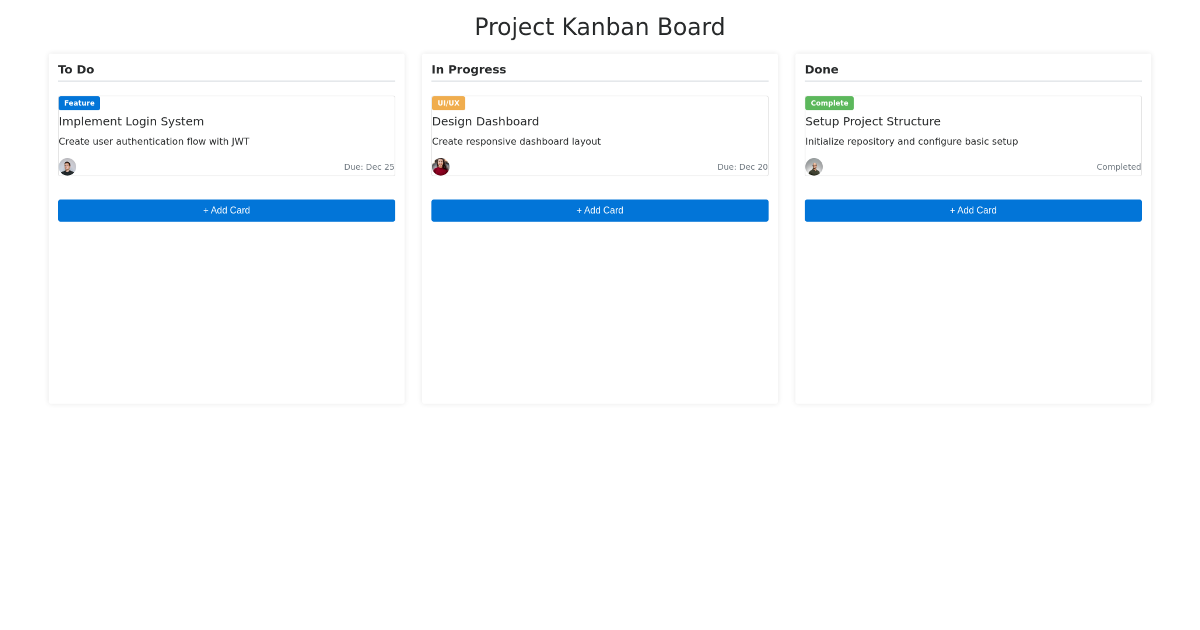Click the blue Feature tag on Implement Login System
1200x630 pixels.
click(78, 102)
